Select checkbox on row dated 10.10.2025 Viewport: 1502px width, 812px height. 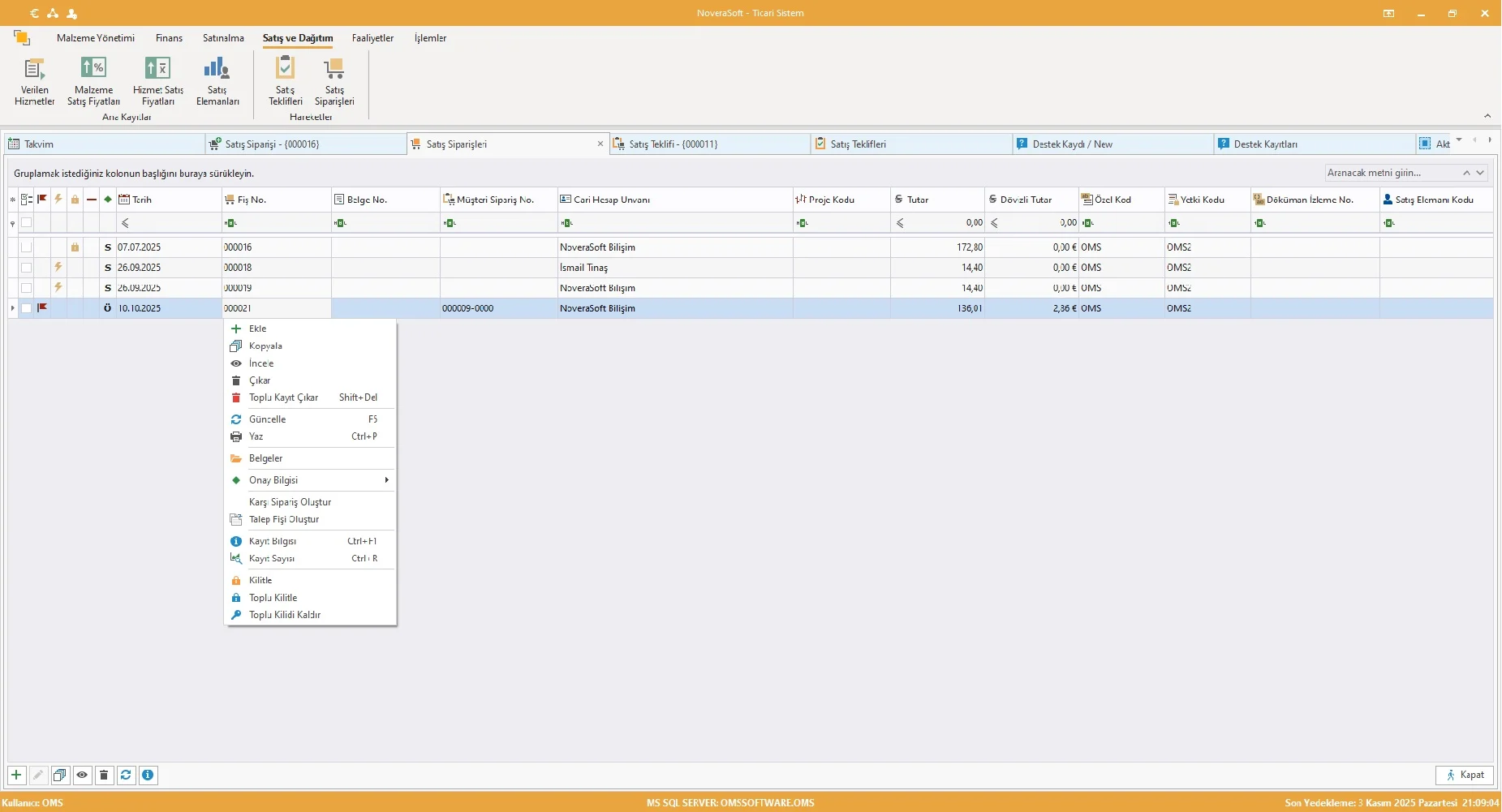click(27, 308)
